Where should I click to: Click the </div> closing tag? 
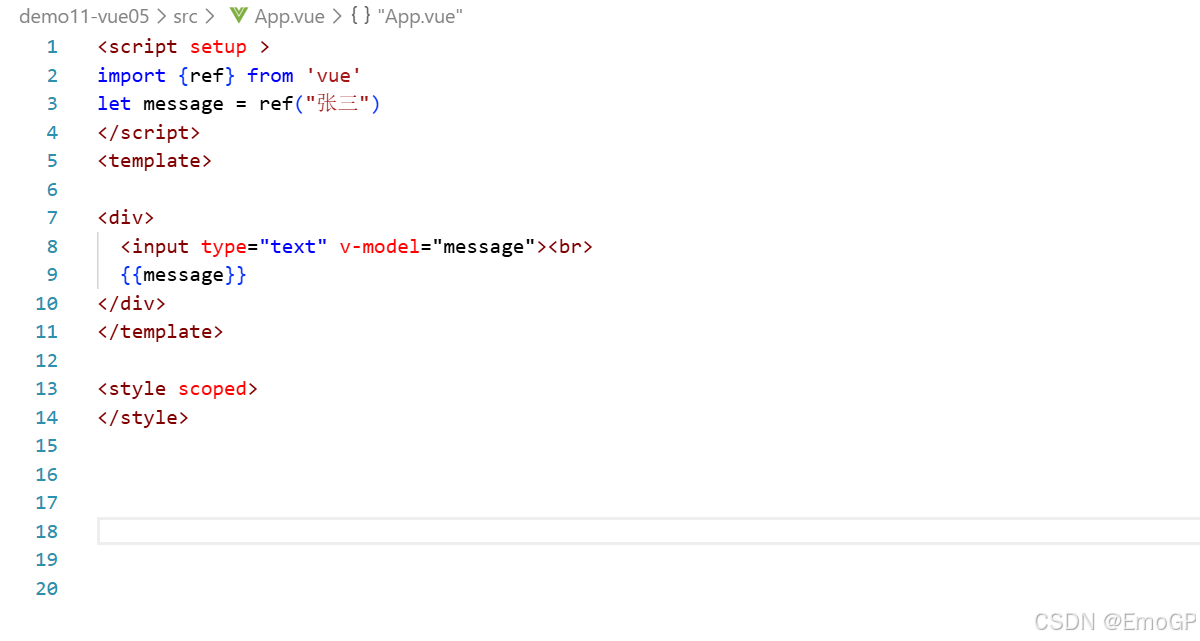(x=132, y=303)
